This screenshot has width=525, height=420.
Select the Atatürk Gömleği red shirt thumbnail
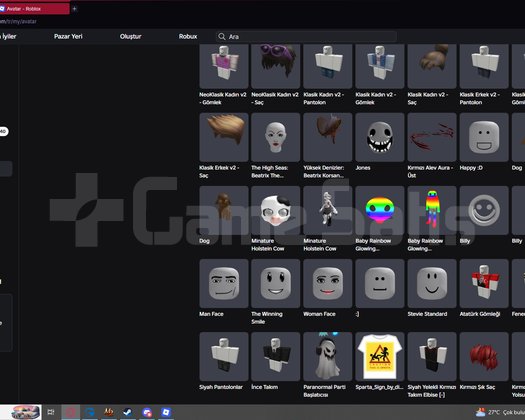coord(484,283)
